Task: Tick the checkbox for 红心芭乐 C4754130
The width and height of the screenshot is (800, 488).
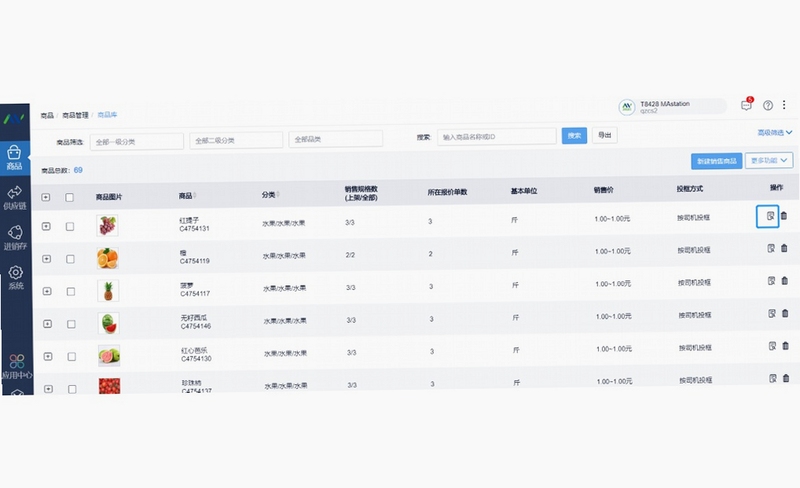Action: pyautogui.click(x=72, y=357)
